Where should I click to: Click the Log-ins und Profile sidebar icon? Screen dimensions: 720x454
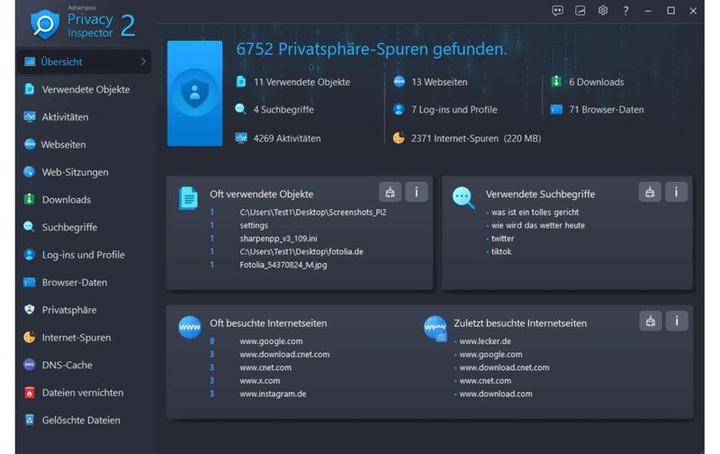coord(29,254)
